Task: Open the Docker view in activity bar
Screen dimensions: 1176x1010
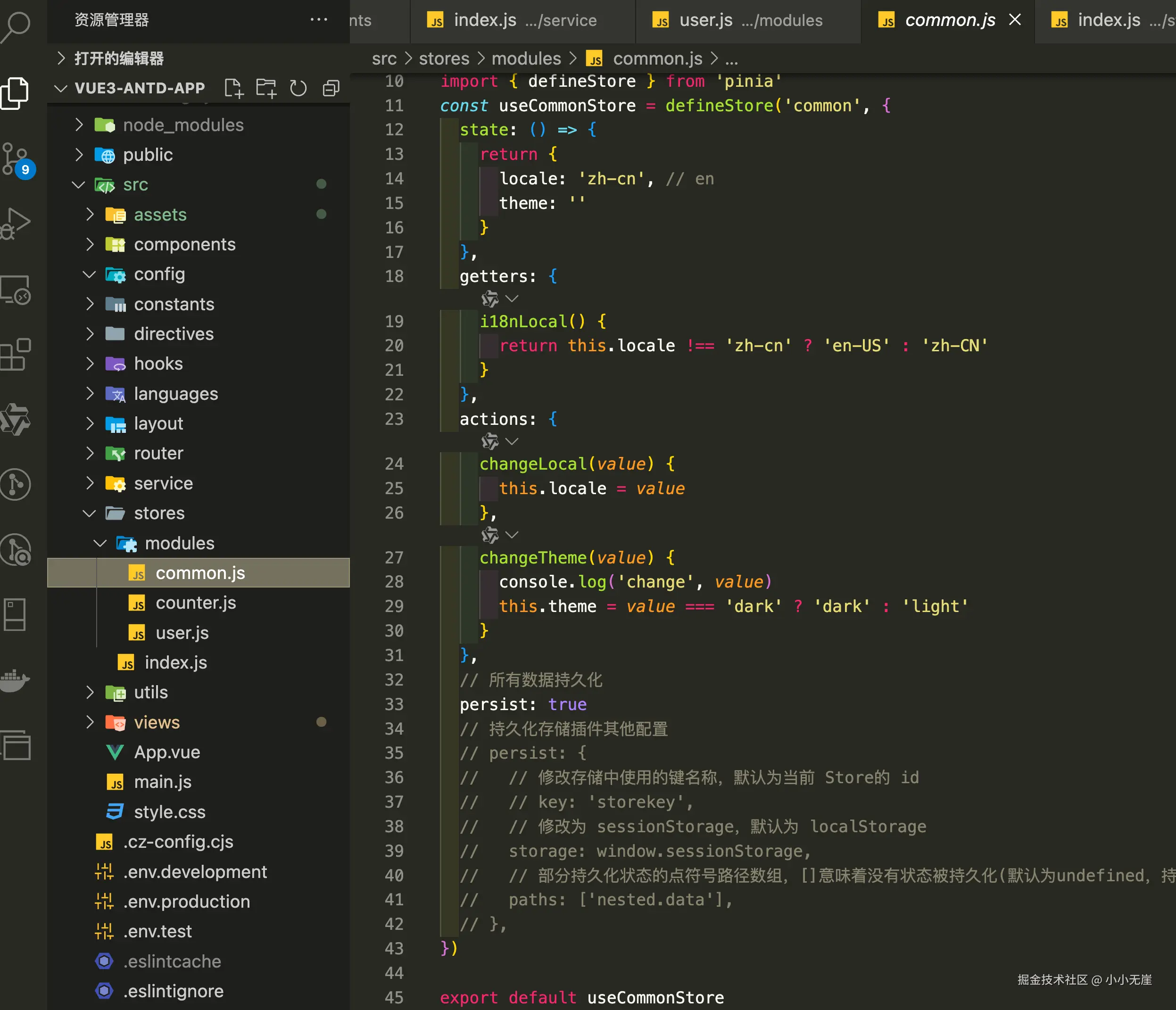Action: [x=16, y=679]
